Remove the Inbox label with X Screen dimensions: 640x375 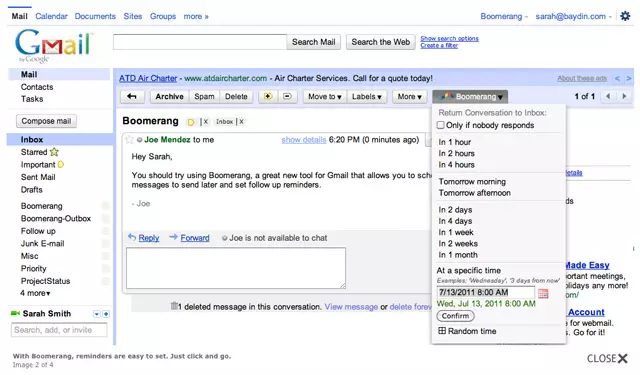click(241, 122)
